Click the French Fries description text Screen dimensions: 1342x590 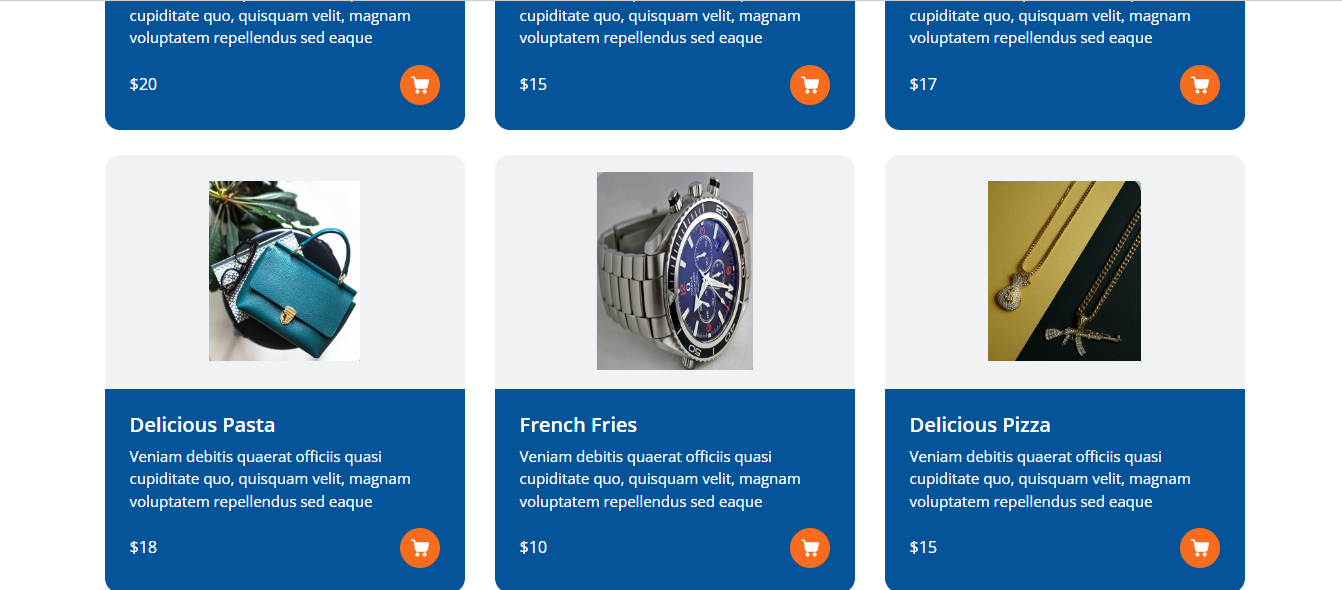660,479
